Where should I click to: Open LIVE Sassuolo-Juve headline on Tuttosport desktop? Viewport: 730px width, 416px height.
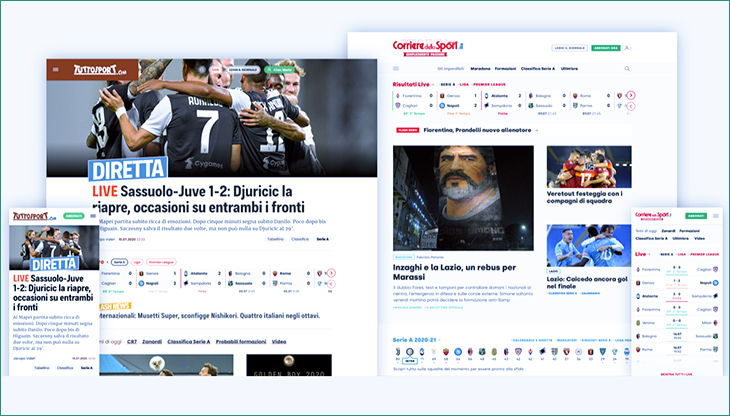pos(198,199)
